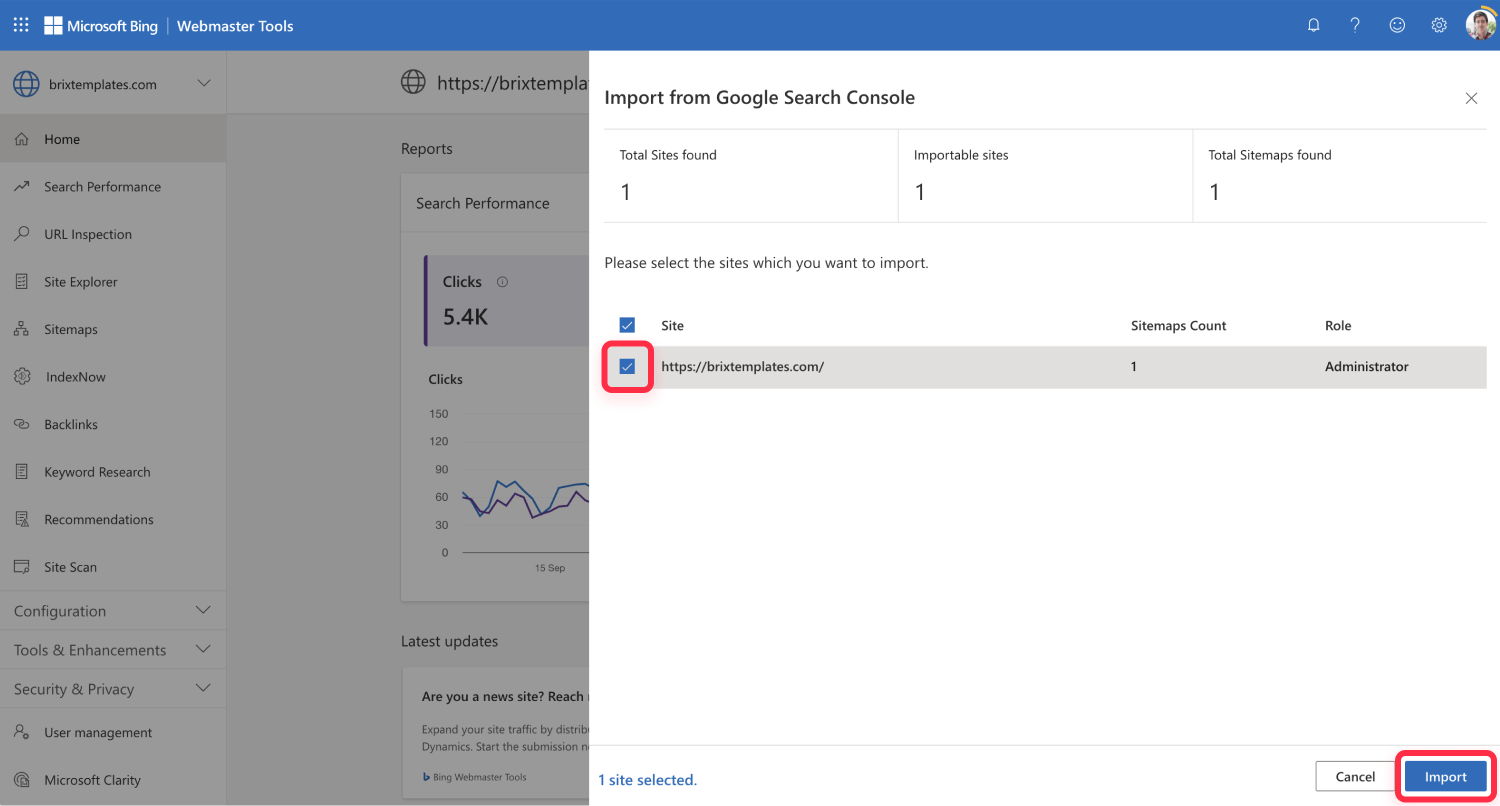
Task: Click the Site Scan icon
Action: (22, 567)
